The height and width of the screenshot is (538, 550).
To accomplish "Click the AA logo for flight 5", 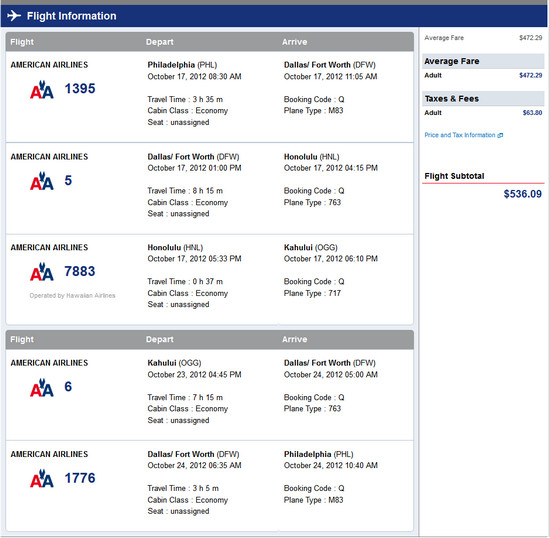I will (x=42, y=181).
